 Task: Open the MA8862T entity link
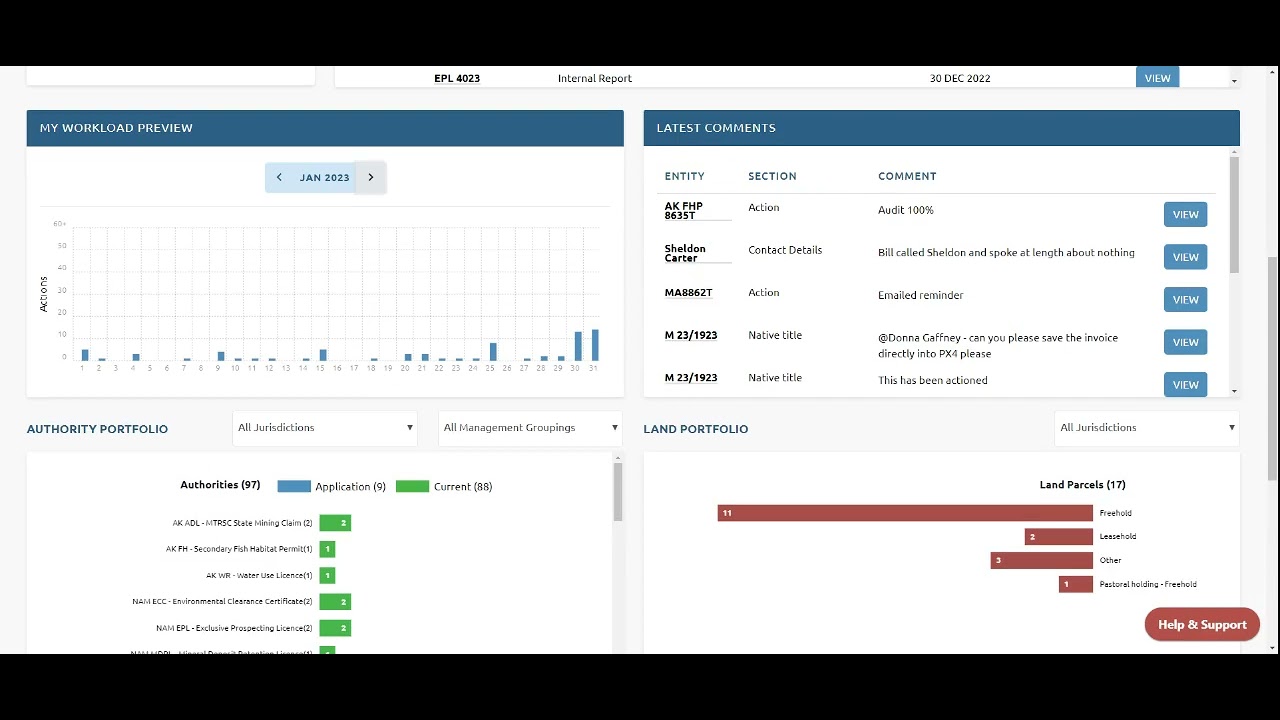688,293
